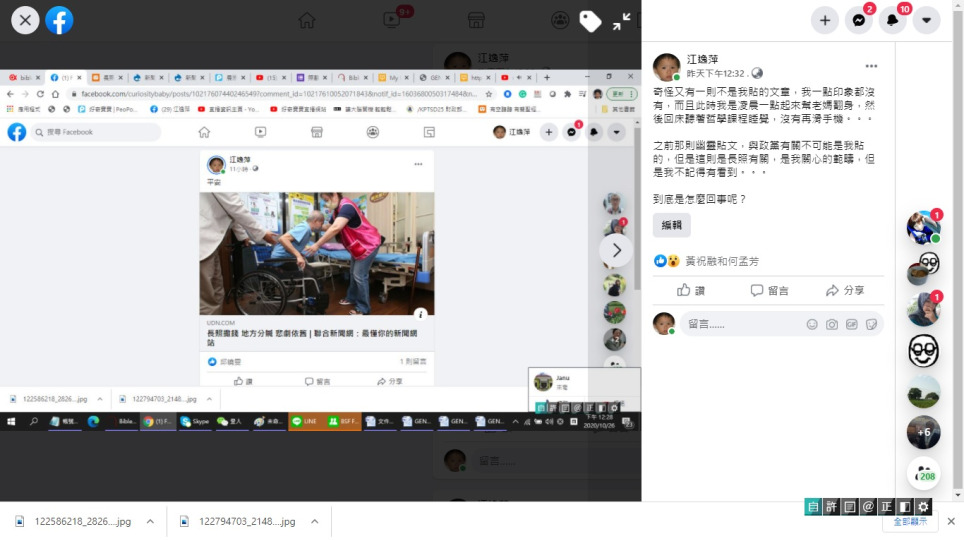This screenshot has width=964, height=540.
Task: Open post options three-dot menu
Action: (x=871, y=66)
